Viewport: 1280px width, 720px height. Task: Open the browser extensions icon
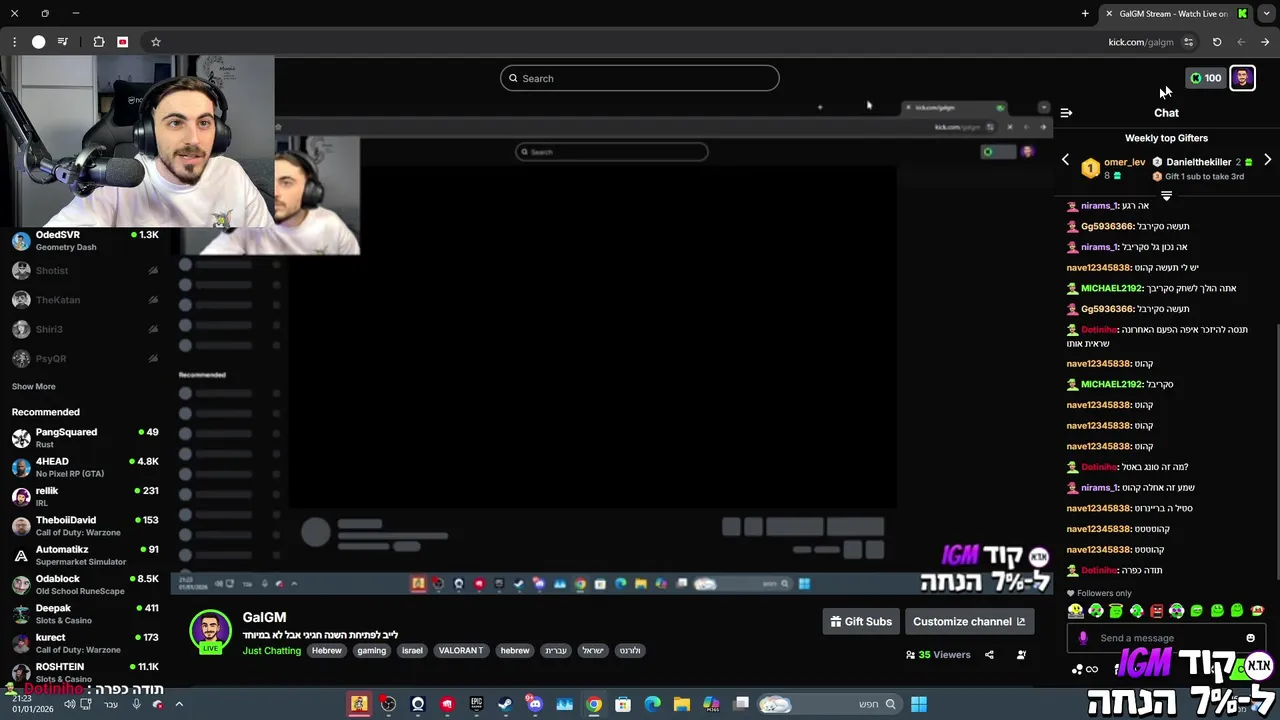(x=99, y=42)
